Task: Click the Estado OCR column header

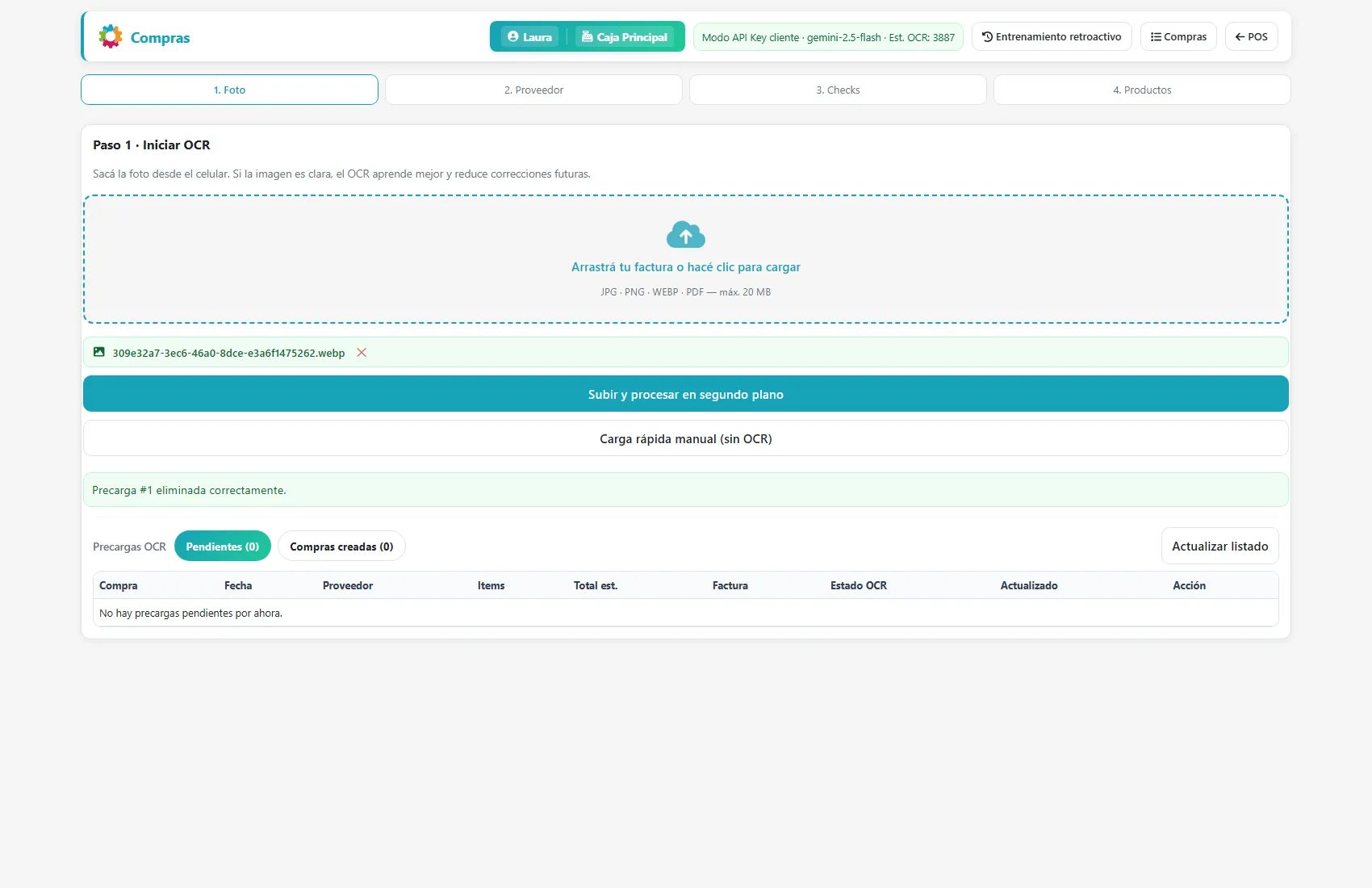Action: pos(859,585)
